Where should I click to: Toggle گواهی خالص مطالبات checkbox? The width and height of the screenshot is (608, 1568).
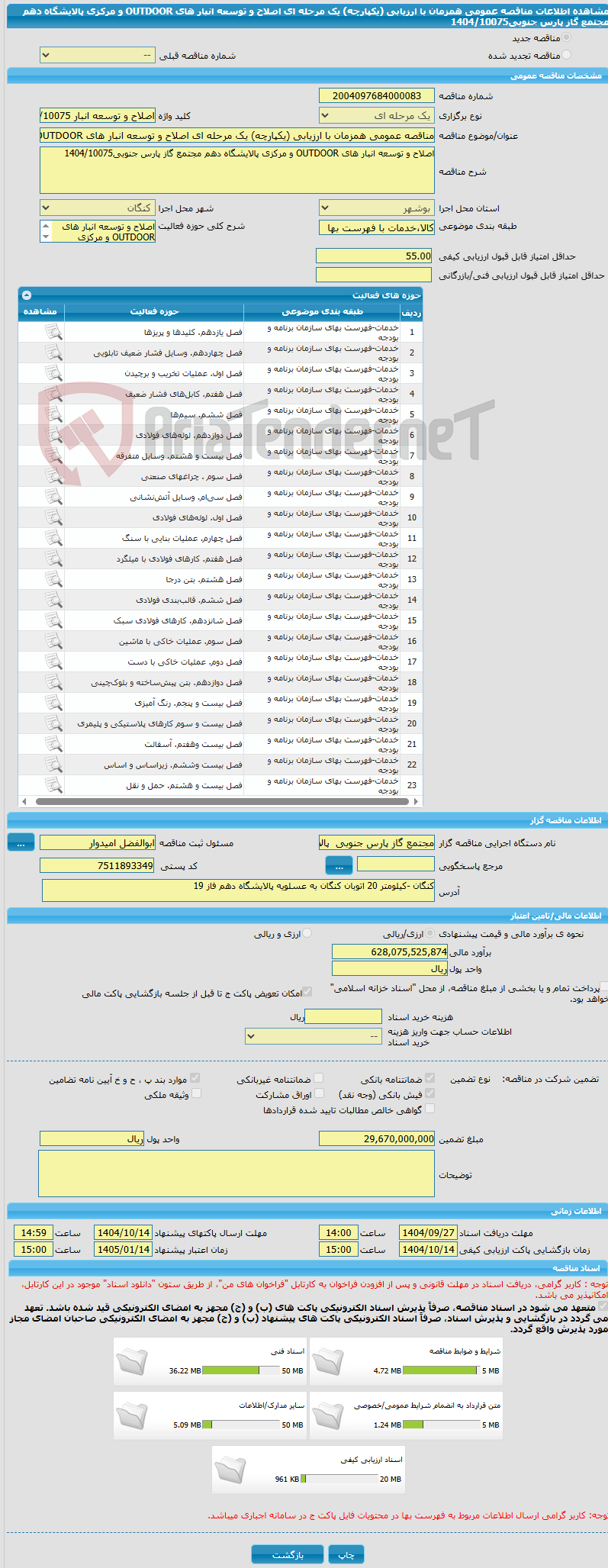coord(429,1109)
